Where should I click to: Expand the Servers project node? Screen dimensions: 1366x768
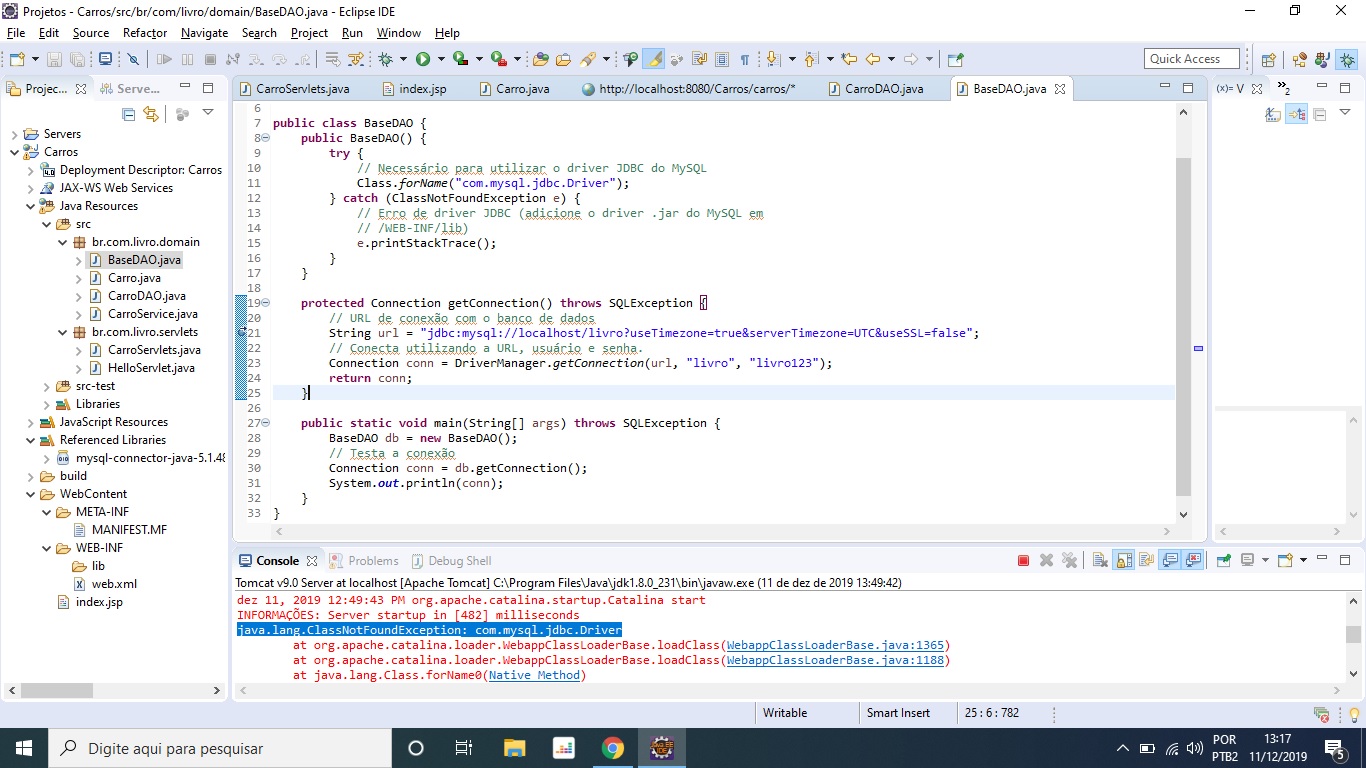pyautogui.click(x=14, y=134)
